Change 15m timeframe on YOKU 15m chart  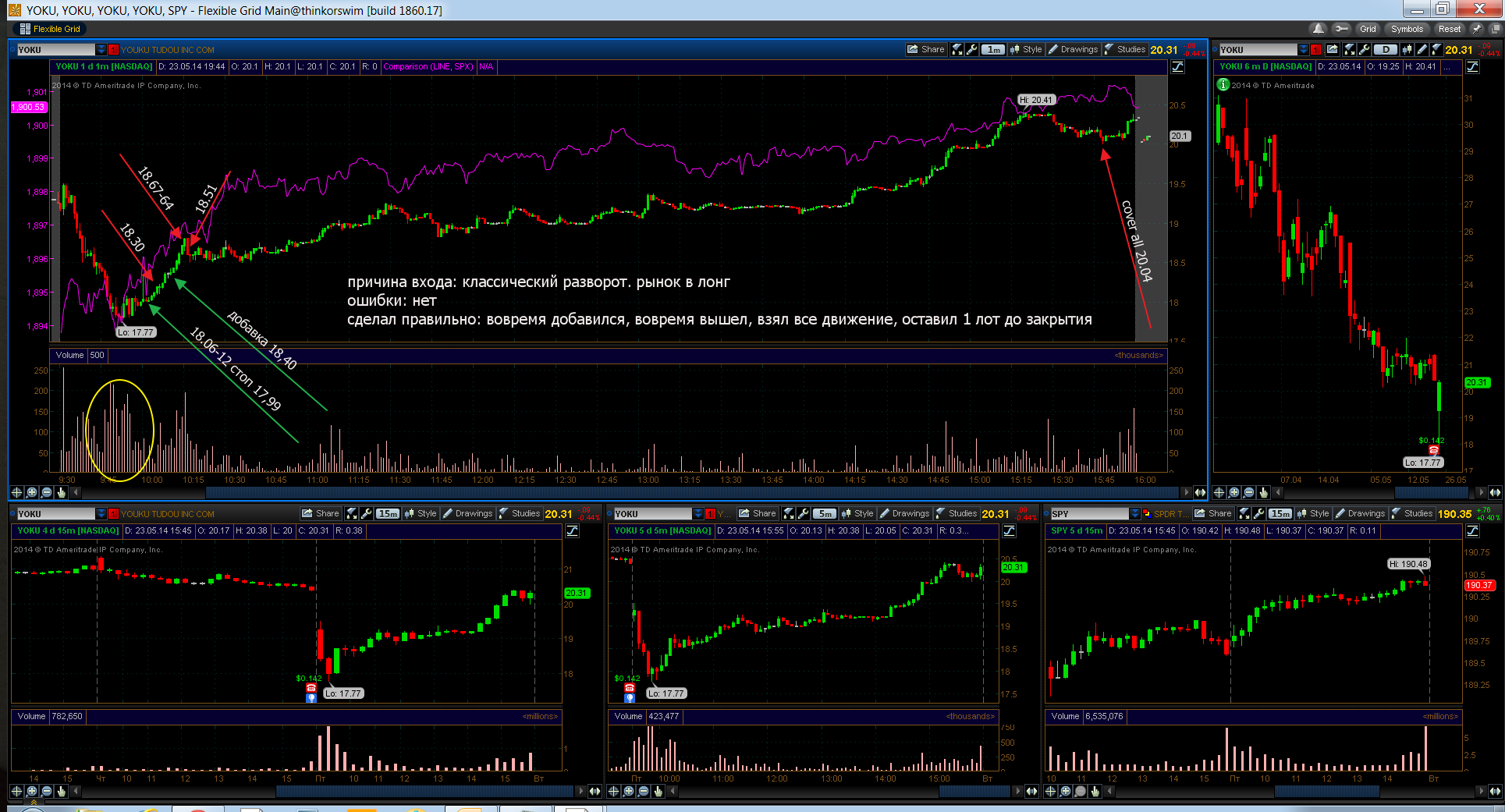tap(388, 513)
